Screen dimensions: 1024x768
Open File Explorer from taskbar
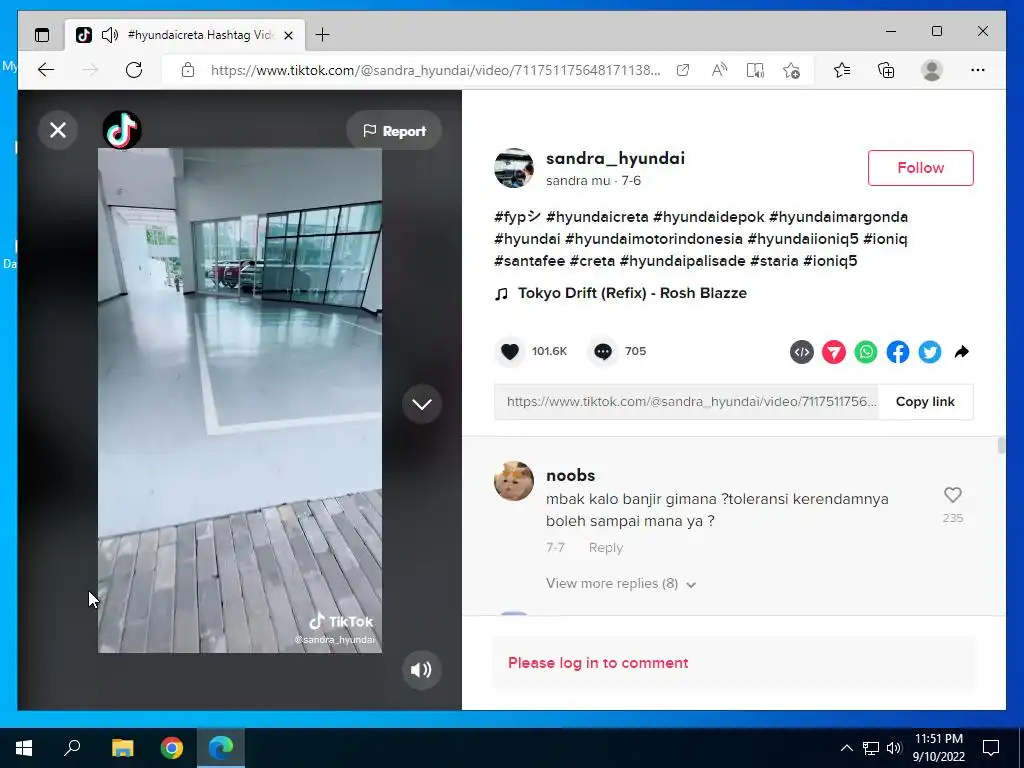122,748
